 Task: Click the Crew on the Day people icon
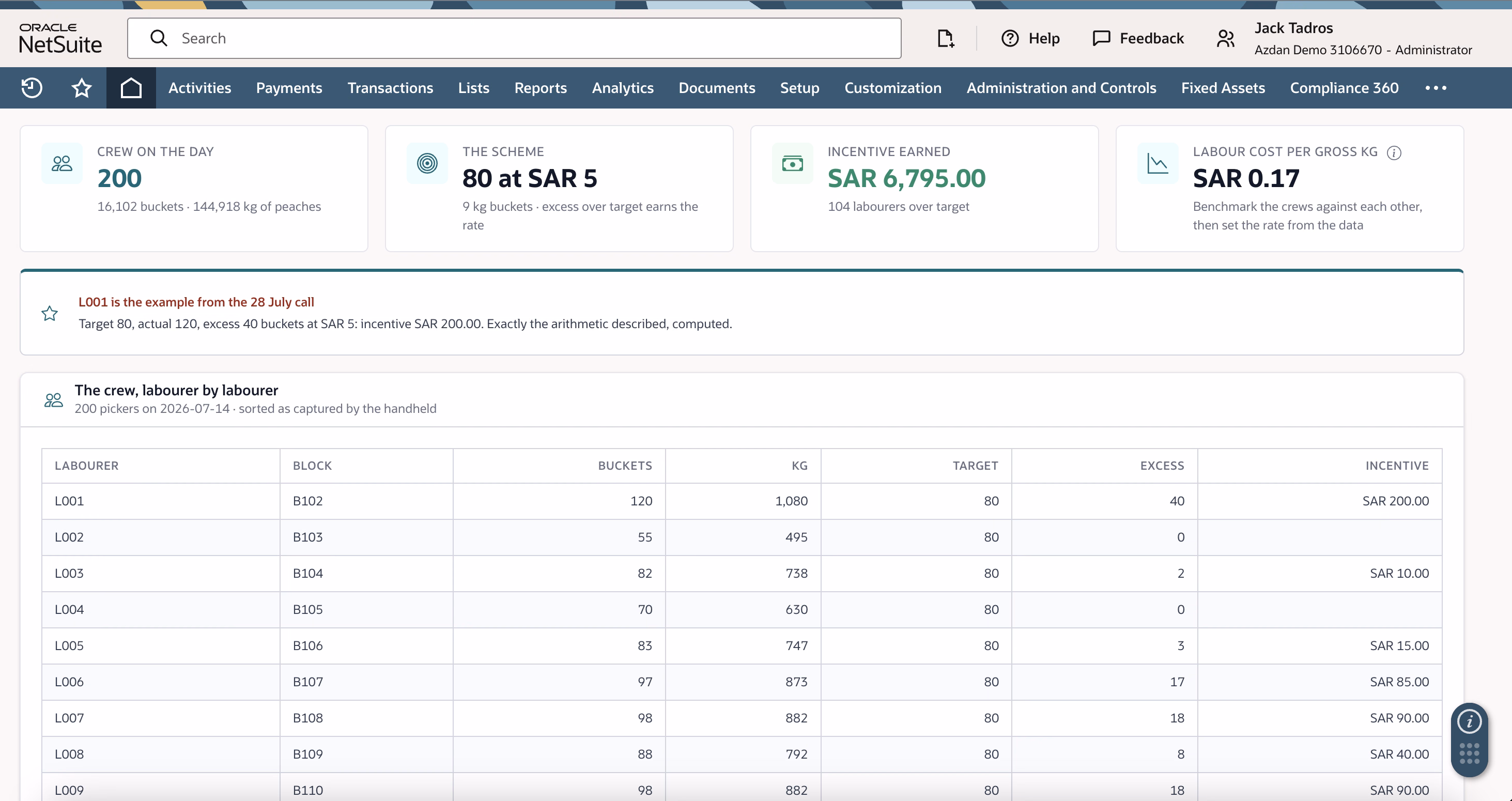pos(61,163)
